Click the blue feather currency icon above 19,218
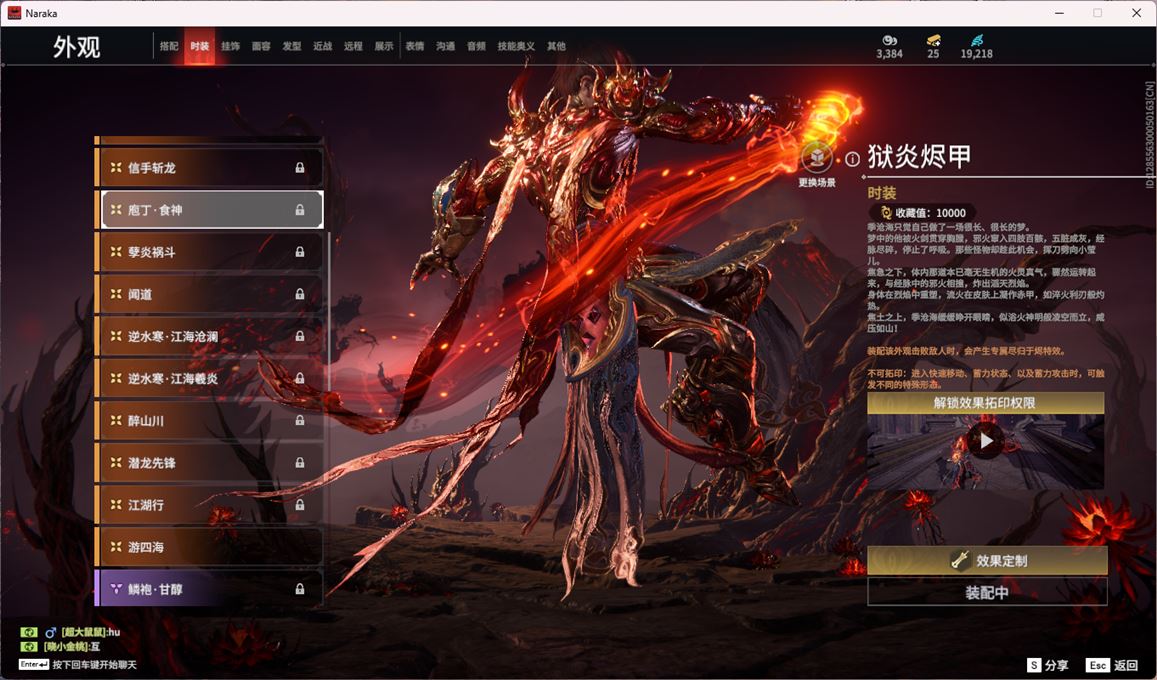This screenshot has width=1157, height=680. 976,40
